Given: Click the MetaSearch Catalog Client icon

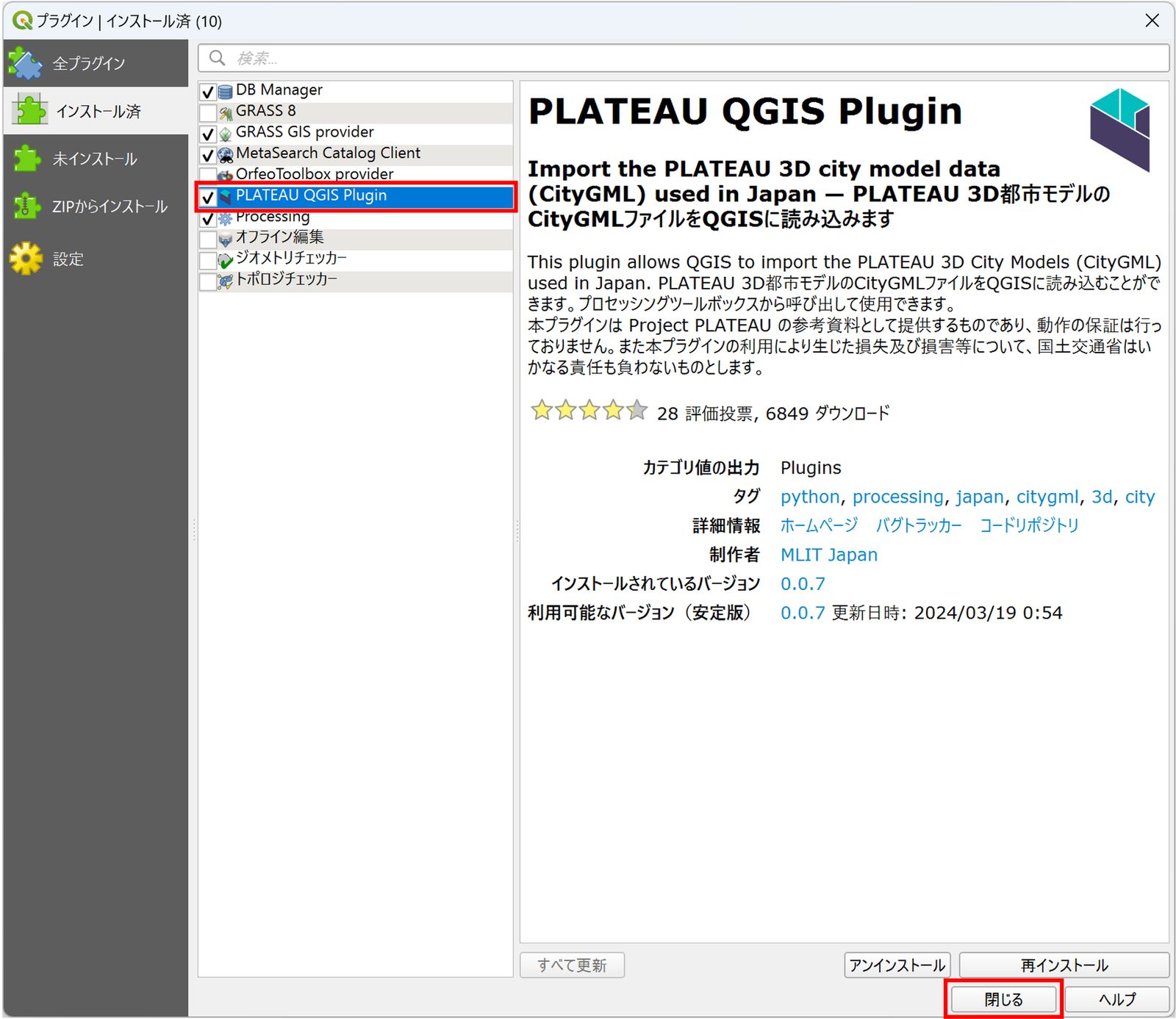Looking at the screenshot, I should (226, 155).
